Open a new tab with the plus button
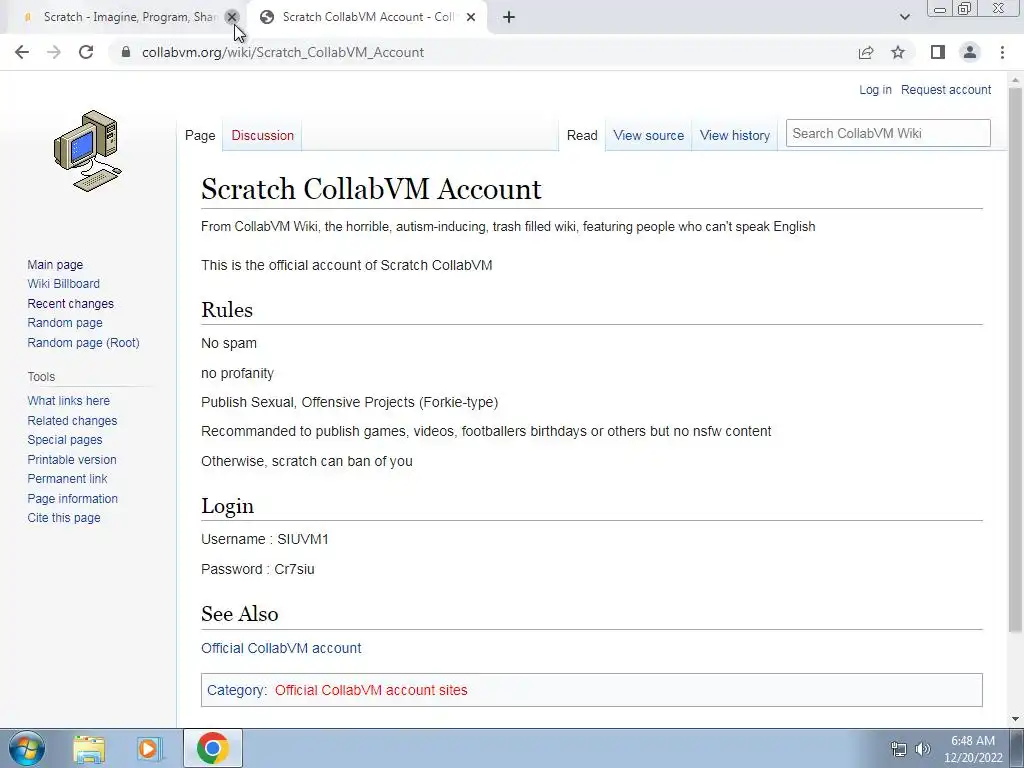This screenshot has height=768, width=1024. pyautogui.click(x=509, y=17)
